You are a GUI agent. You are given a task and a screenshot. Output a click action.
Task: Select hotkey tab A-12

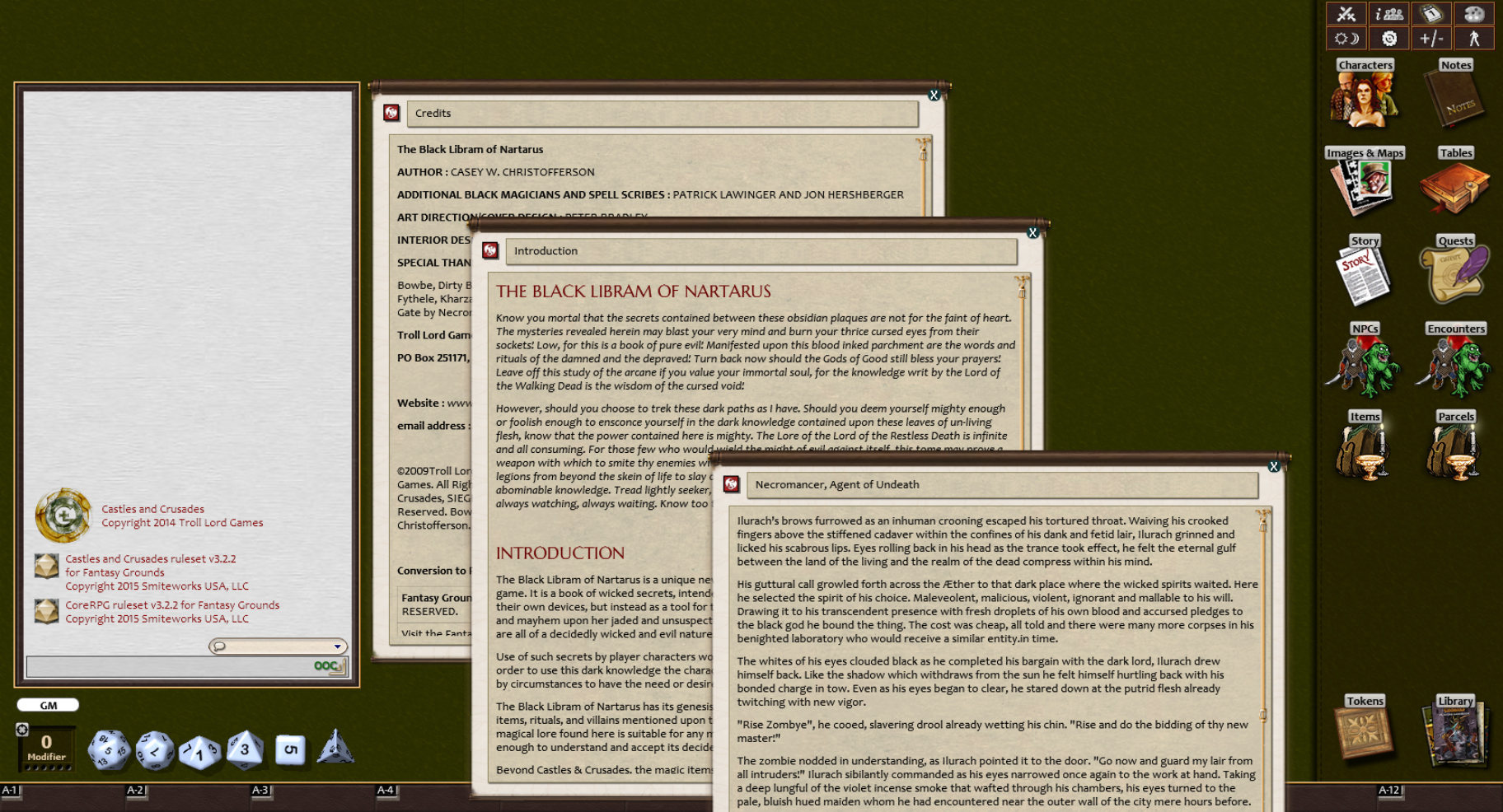click(x=1391, y=789)
